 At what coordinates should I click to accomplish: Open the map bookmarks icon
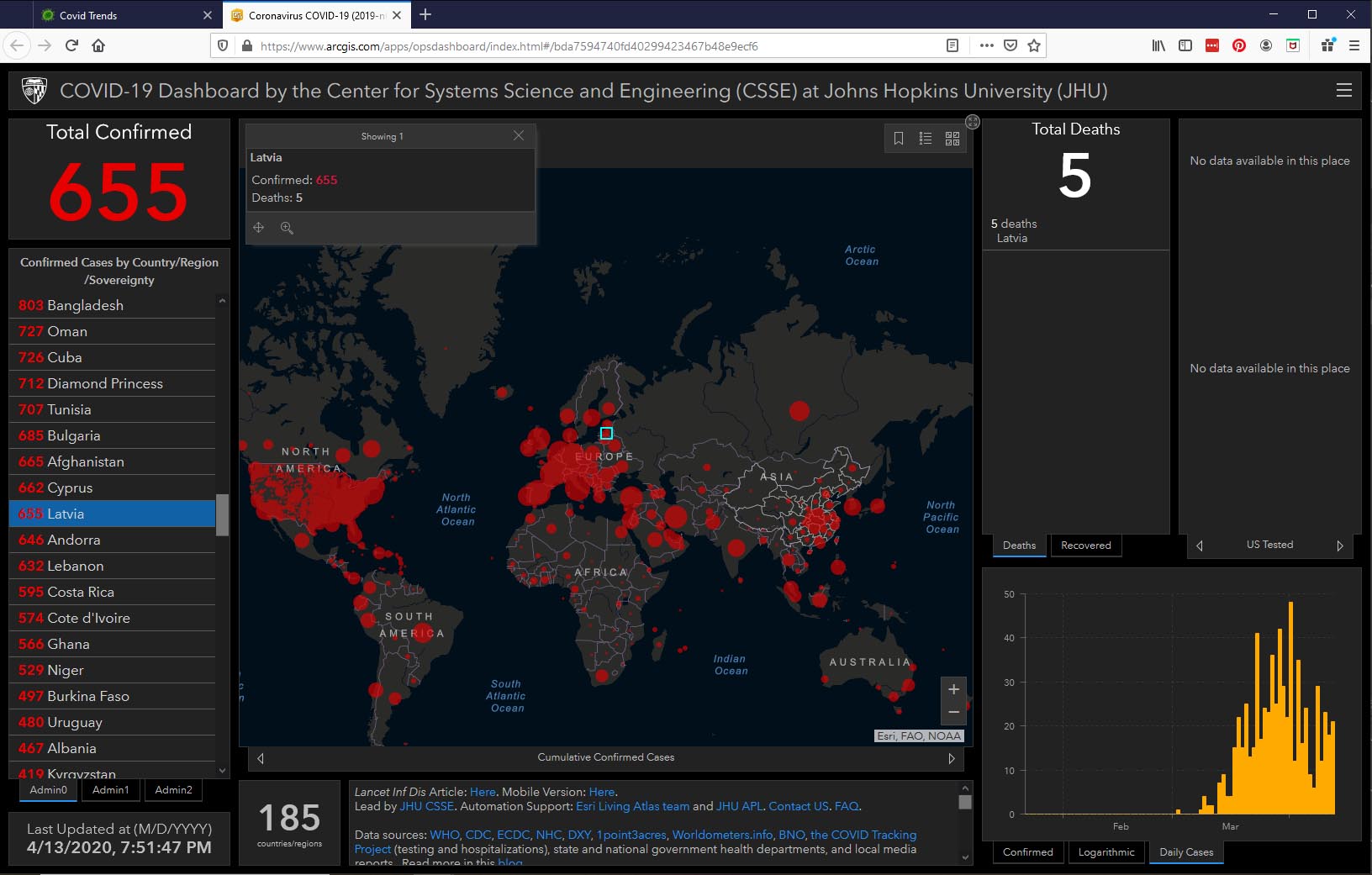click(899, 139)
